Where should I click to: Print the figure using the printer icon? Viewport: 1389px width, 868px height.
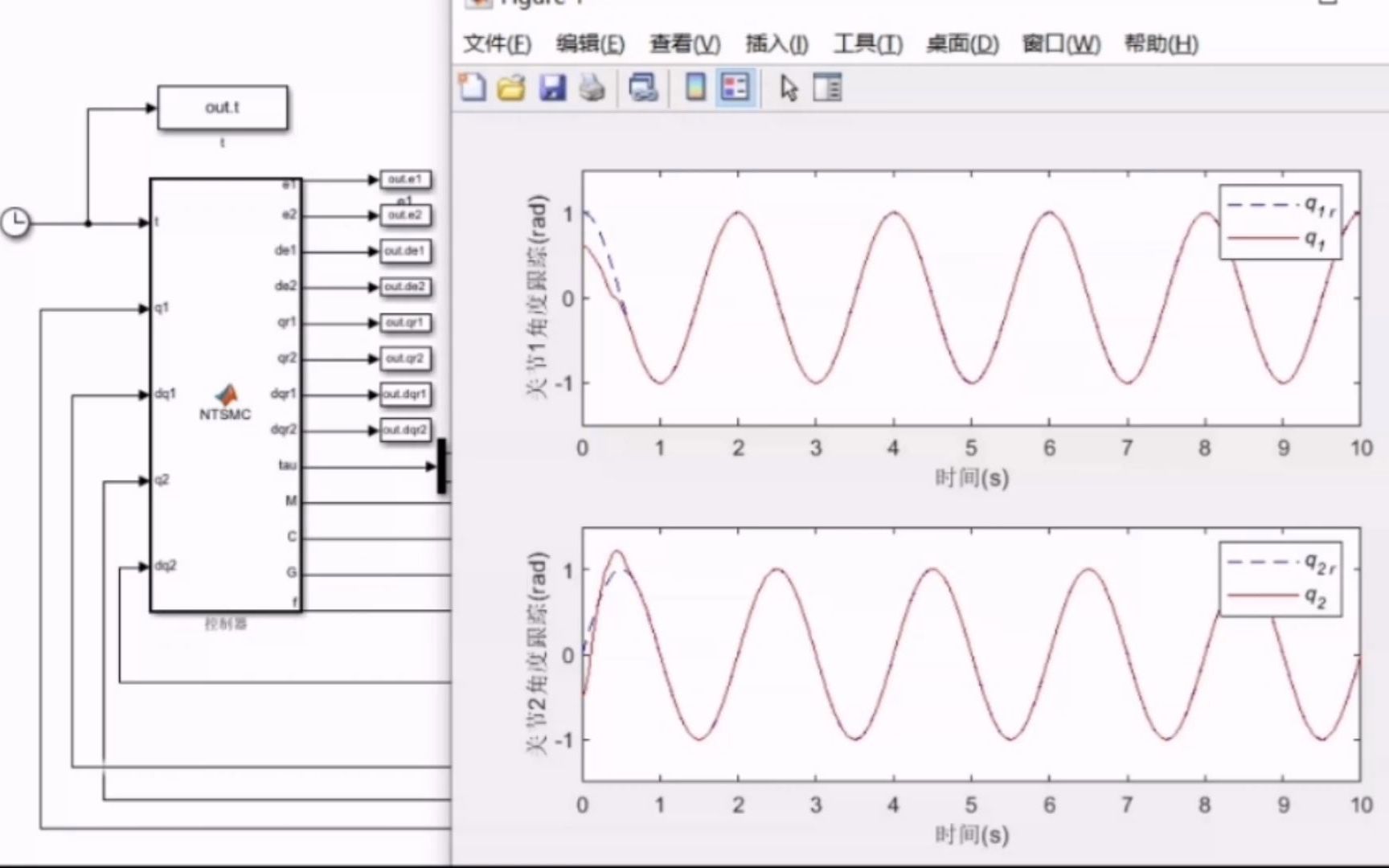(x=592, y=88)
